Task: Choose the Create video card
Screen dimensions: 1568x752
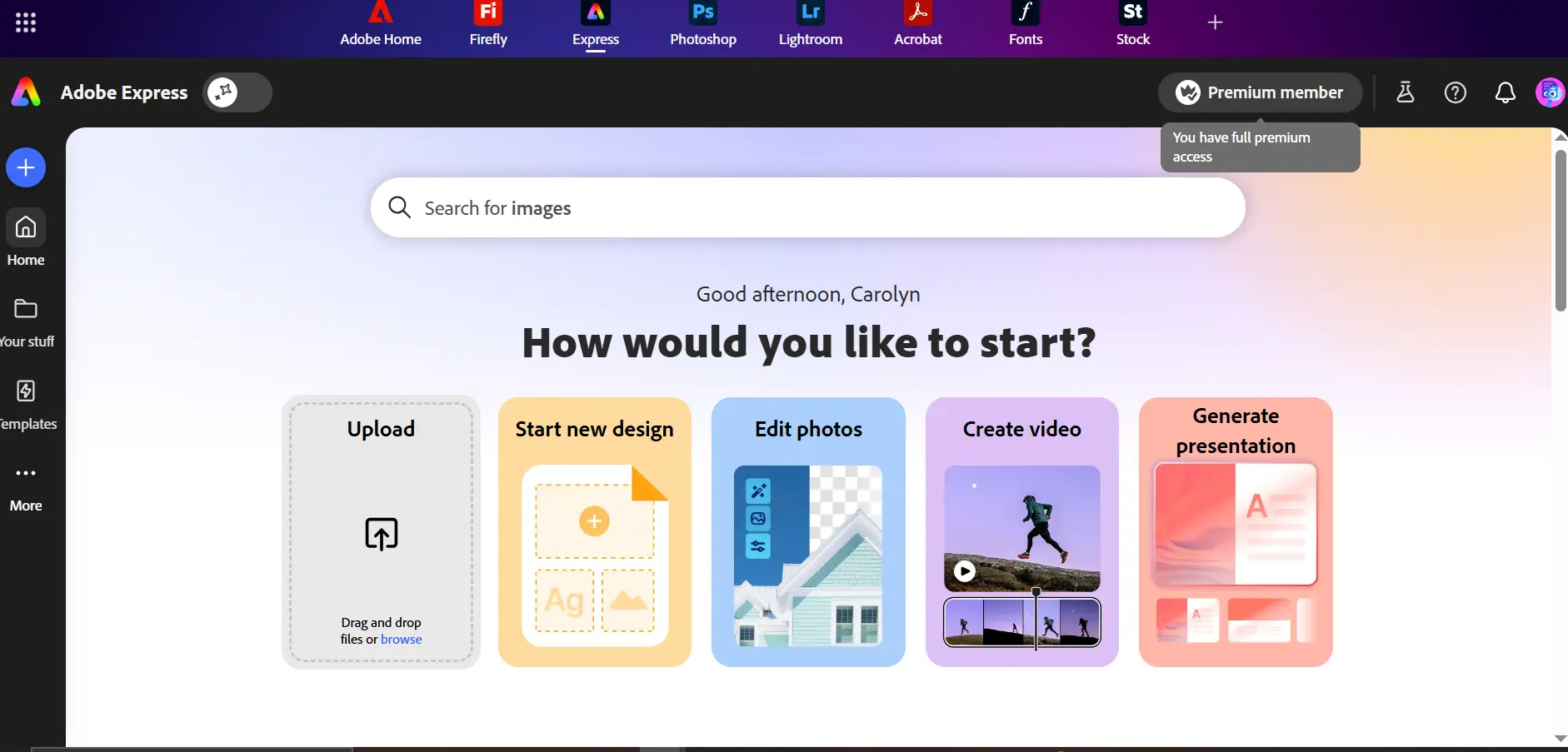Action: coord(1022,532)
